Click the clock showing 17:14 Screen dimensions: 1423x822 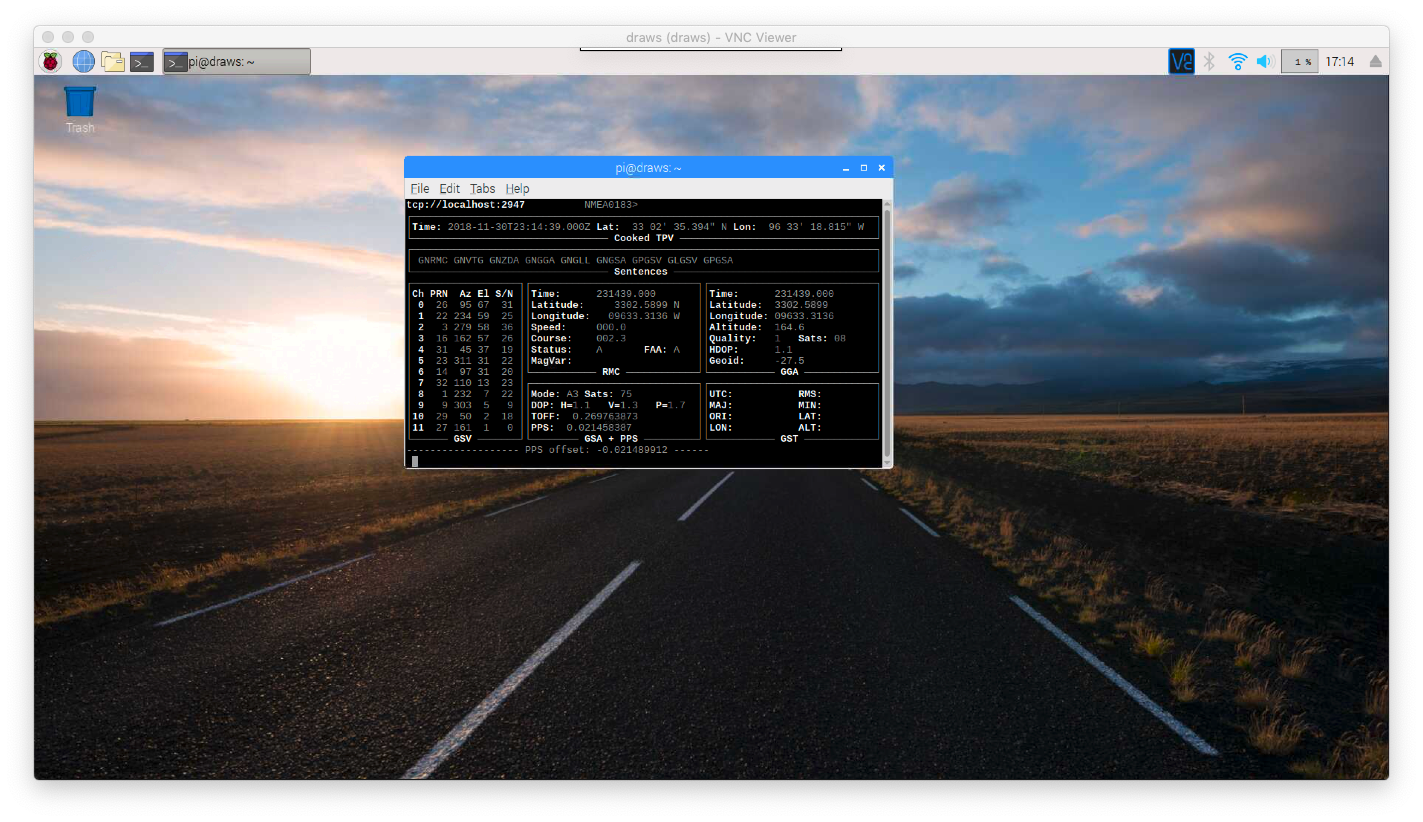point(1340,62)
